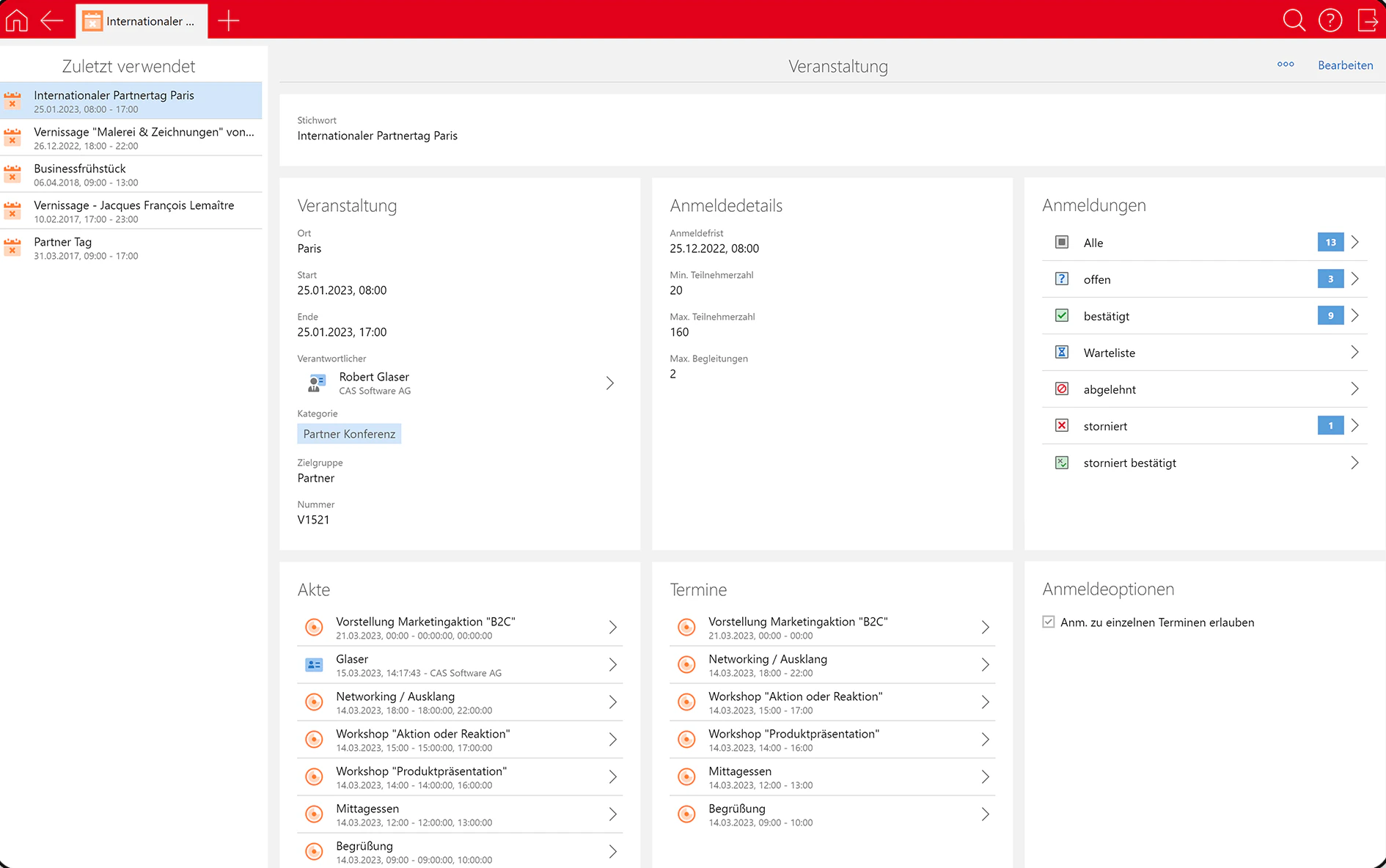Click the Warteliste hourglass icon
This screenshot has width=1386, height=868.
[1061, 352]
